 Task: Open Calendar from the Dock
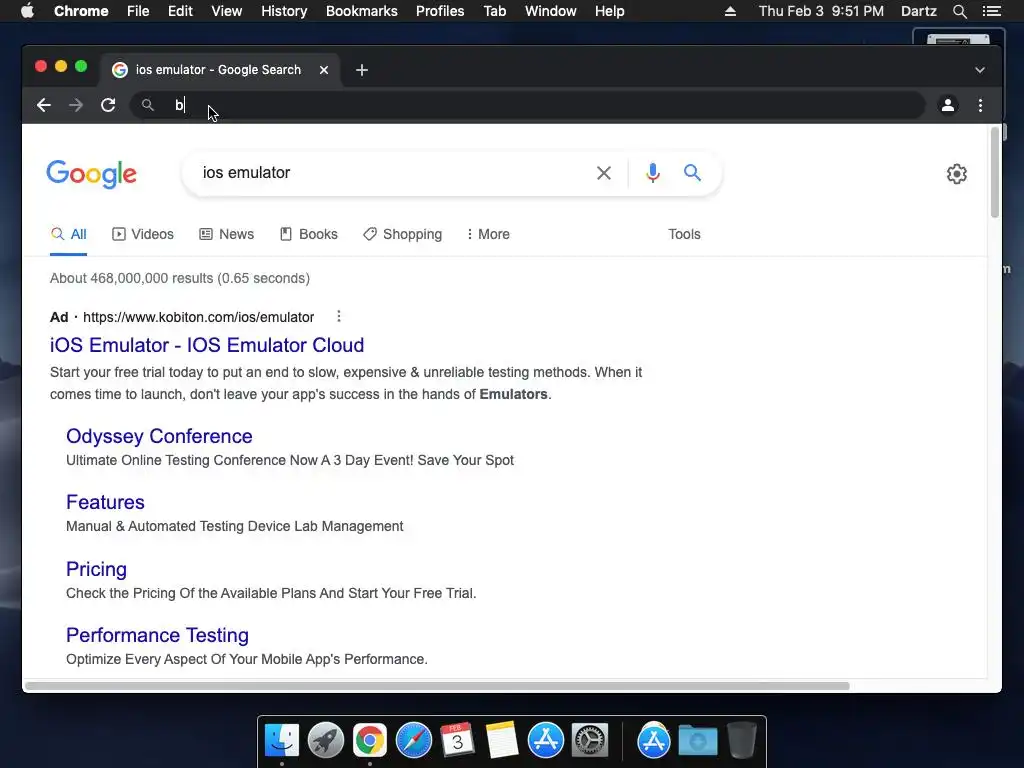click(x=457, y=741)
